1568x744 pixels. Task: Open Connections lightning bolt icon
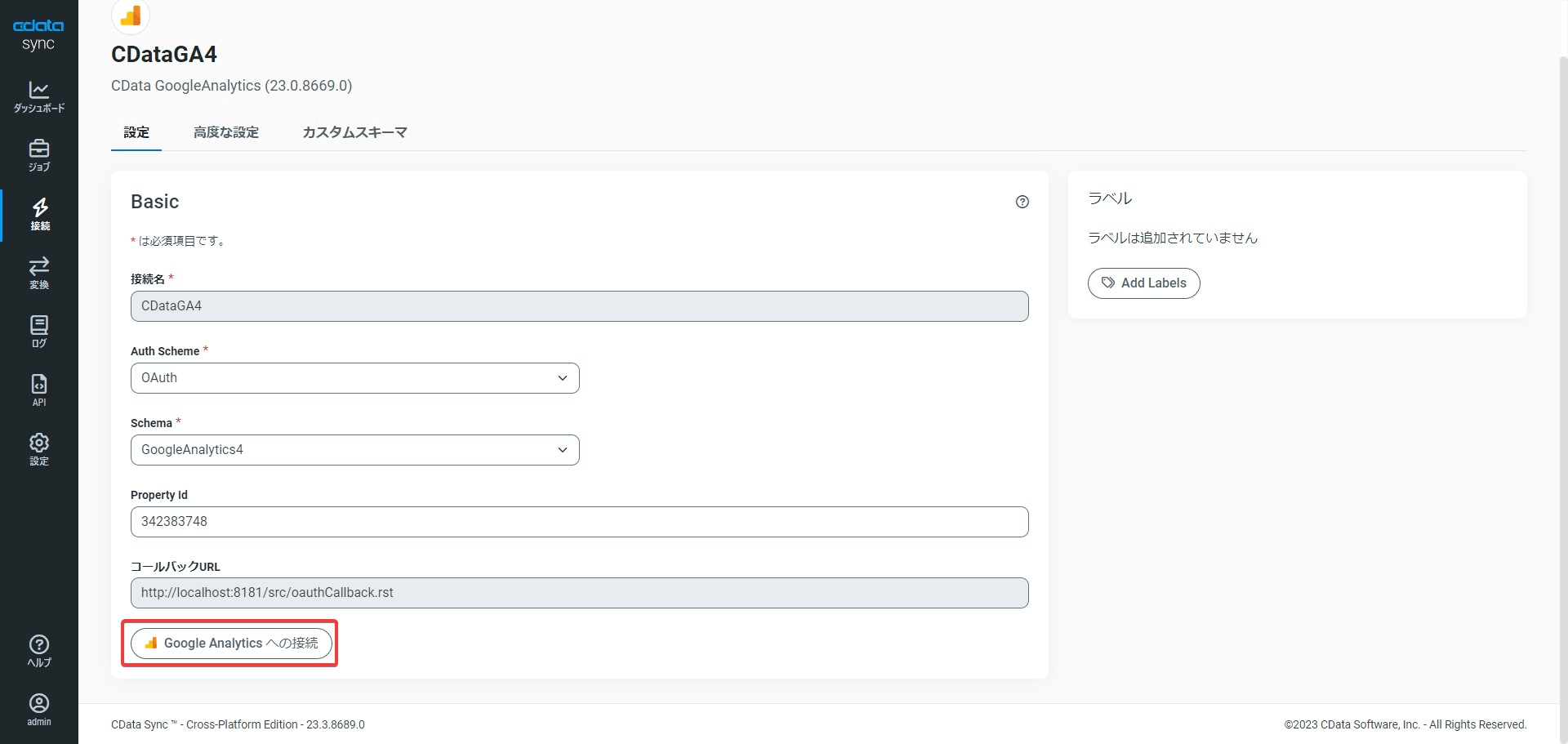(x=39, y=214)
